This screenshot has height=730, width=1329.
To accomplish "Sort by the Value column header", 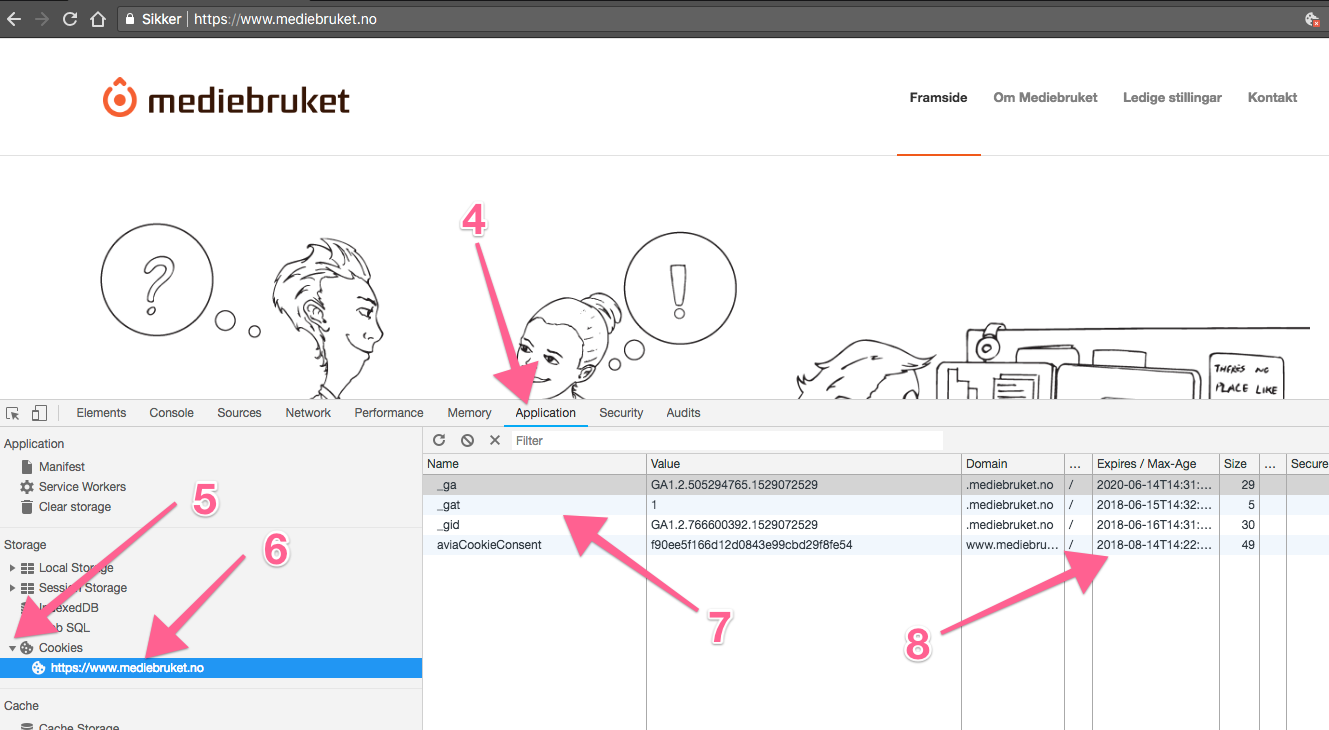I will (804, 464).
